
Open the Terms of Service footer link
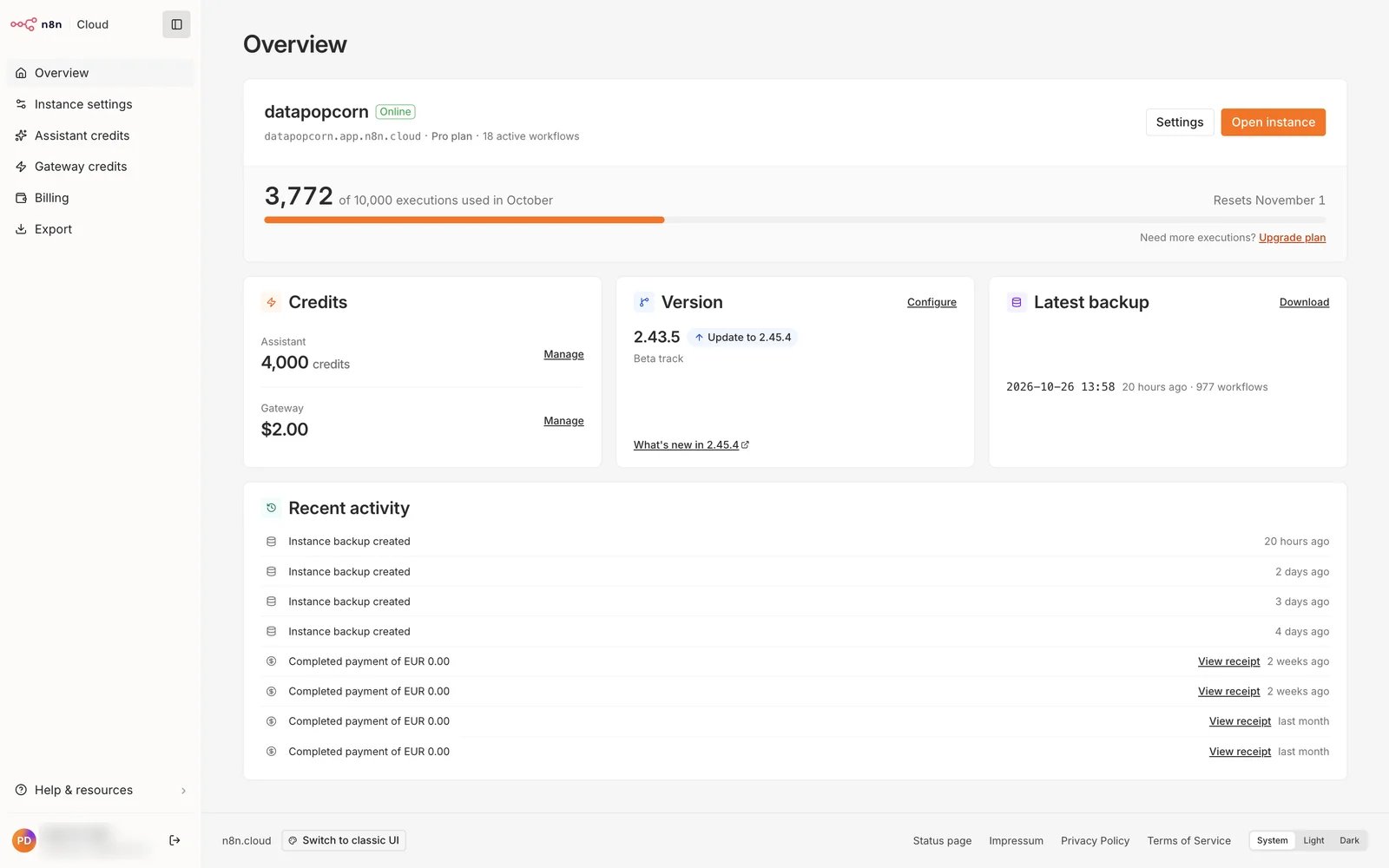(x=1188, y=841)
